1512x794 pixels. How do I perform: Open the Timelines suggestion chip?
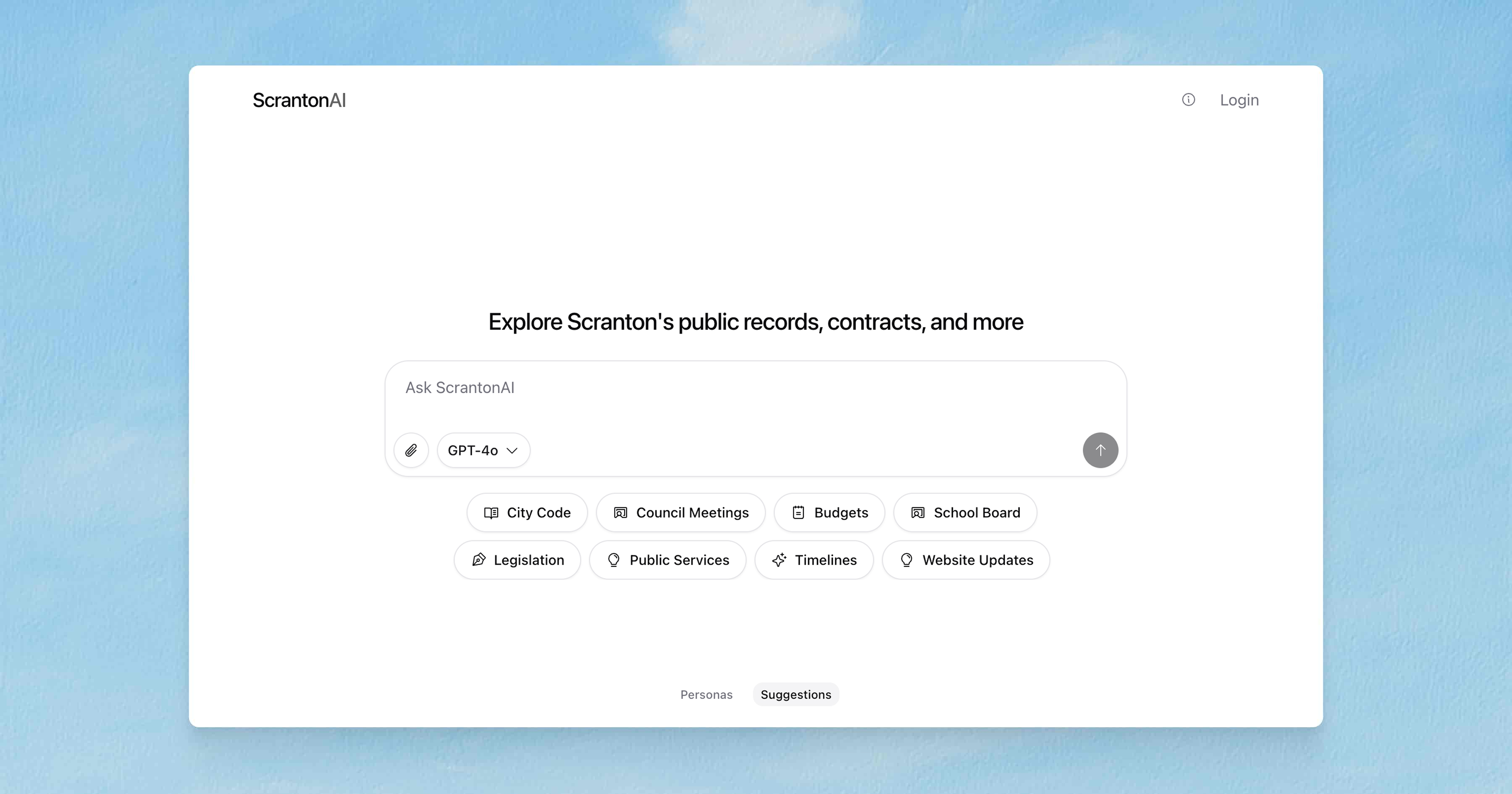coord(814,560)
